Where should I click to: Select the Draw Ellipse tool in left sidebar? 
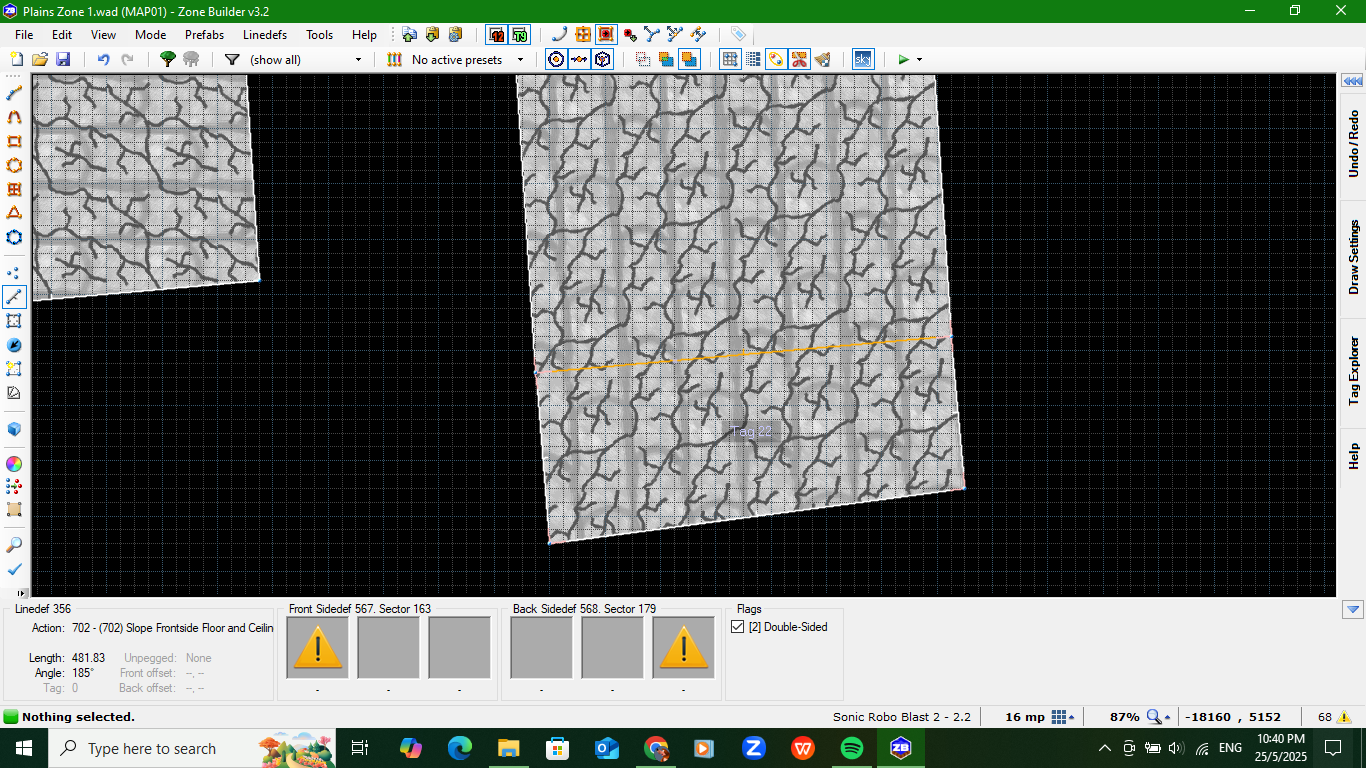[14, 165]
